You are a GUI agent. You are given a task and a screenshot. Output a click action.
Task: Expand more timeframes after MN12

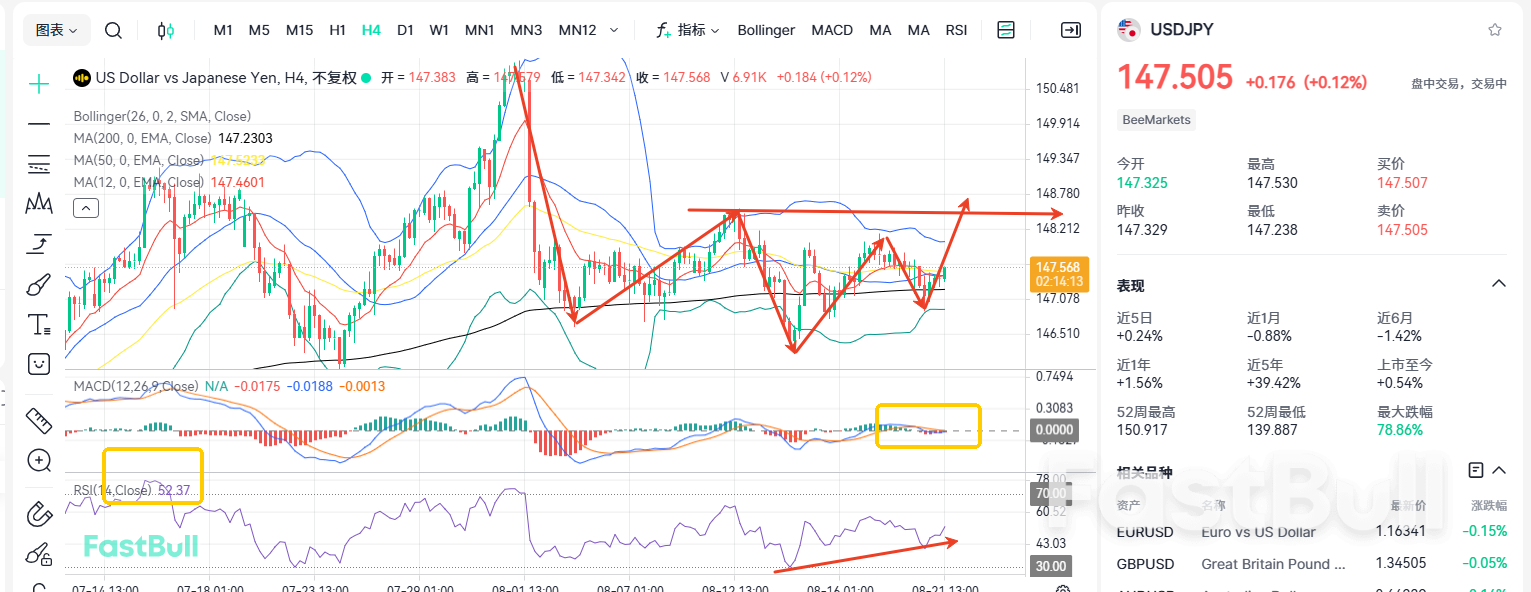click(x=613, y=30)
